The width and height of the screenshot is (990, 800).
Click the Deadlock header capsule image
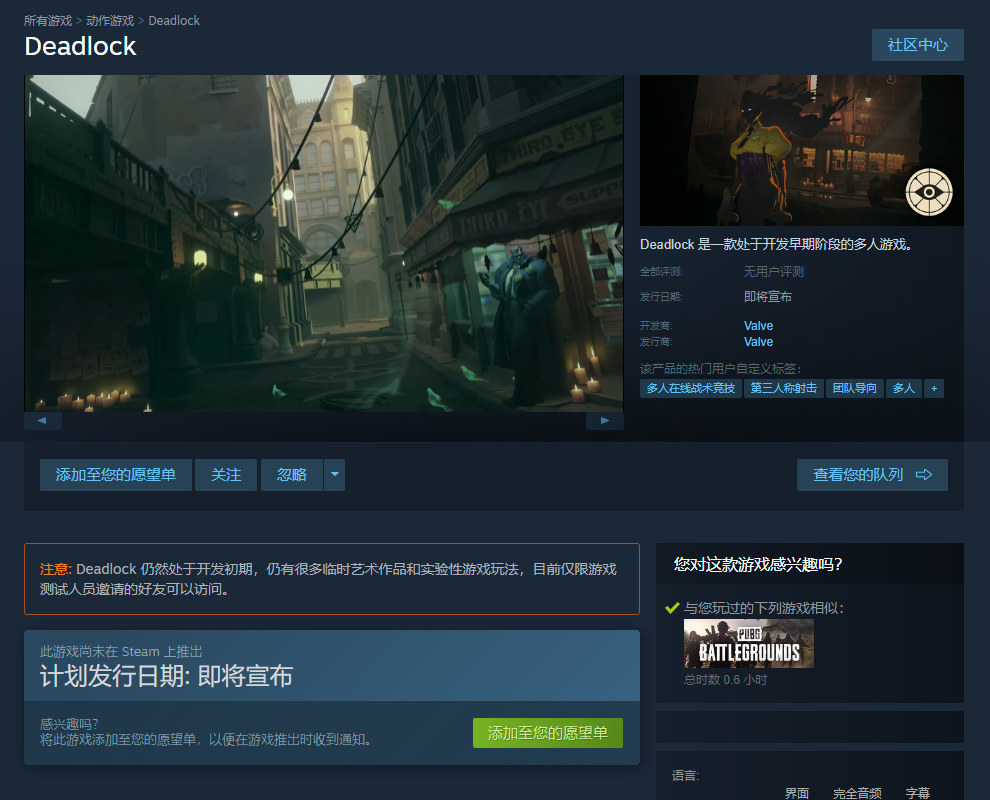tap(802, 150)
